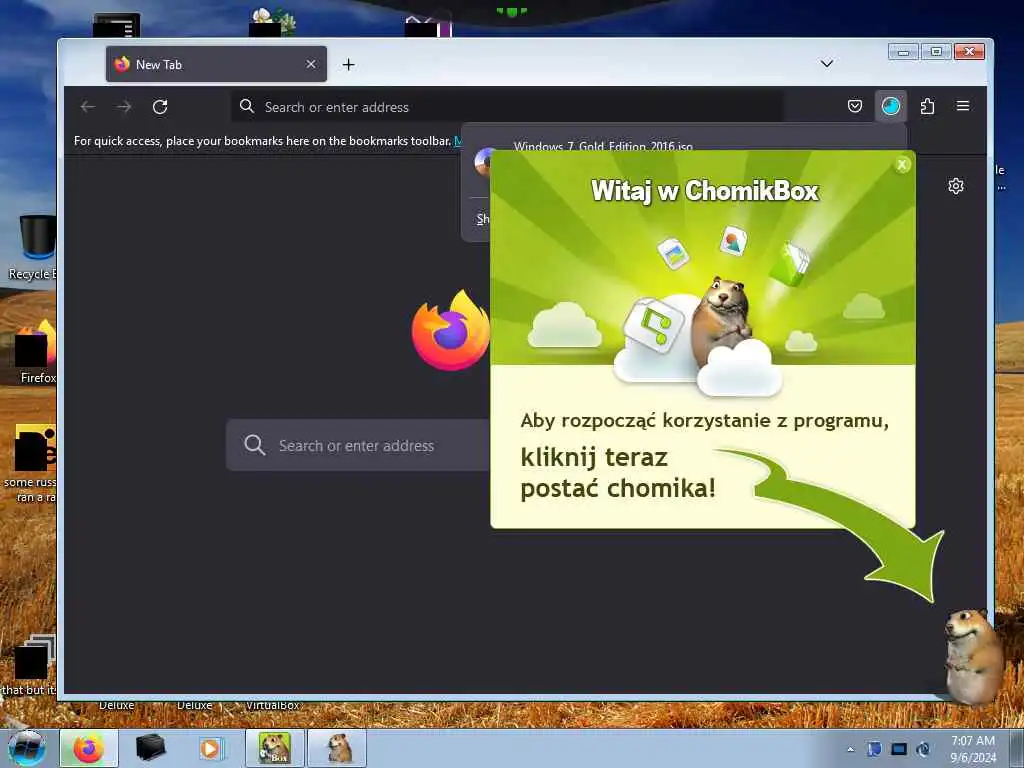Open the Firefox hamburger application menu

963,106
